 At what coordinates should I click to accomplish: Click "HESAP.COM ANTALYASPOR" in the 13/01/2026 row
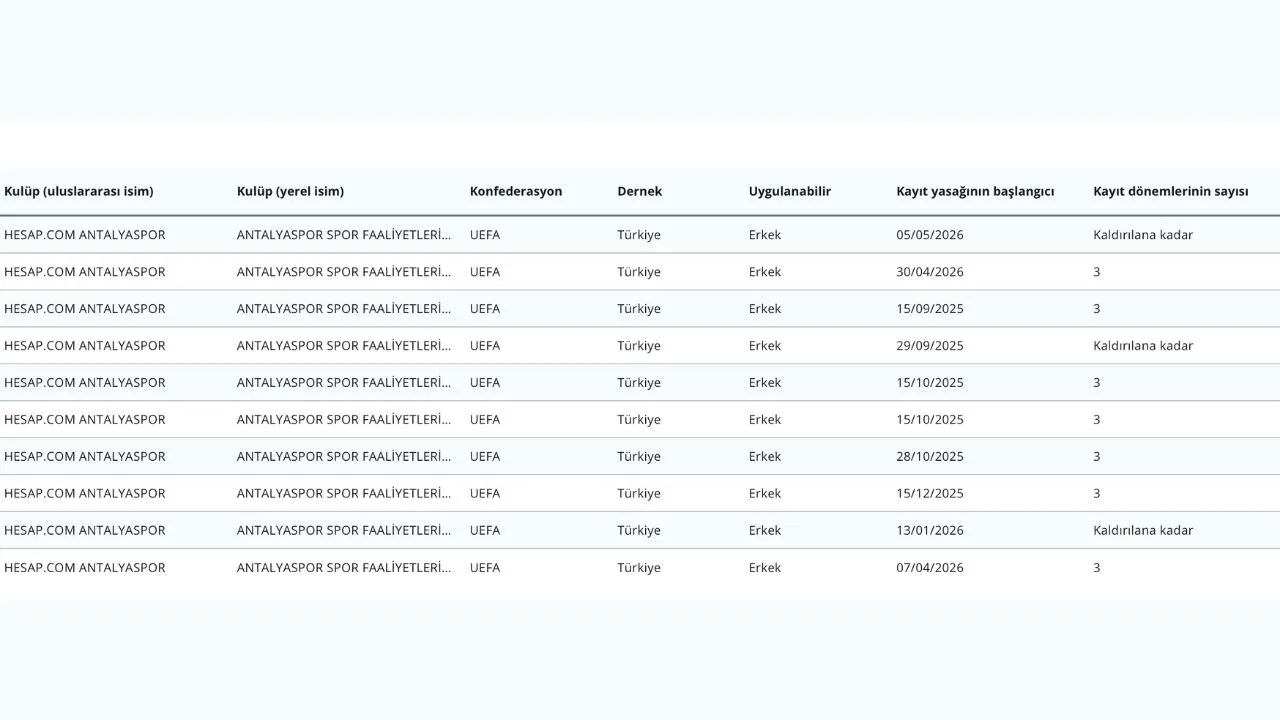[x=85, y=531]
